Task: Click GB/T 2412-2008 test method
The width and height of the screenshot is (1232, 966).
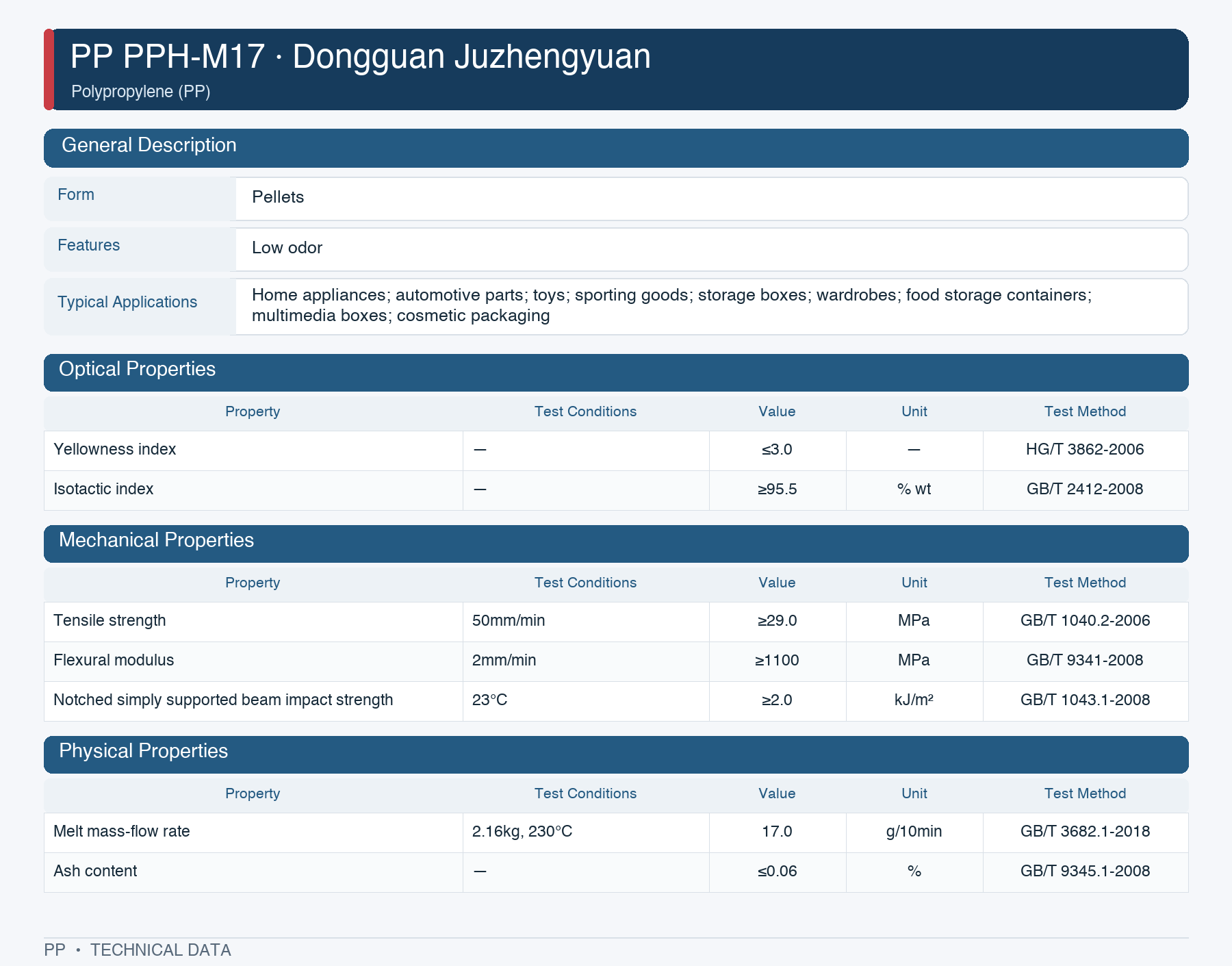Action: coord(1085,489)
